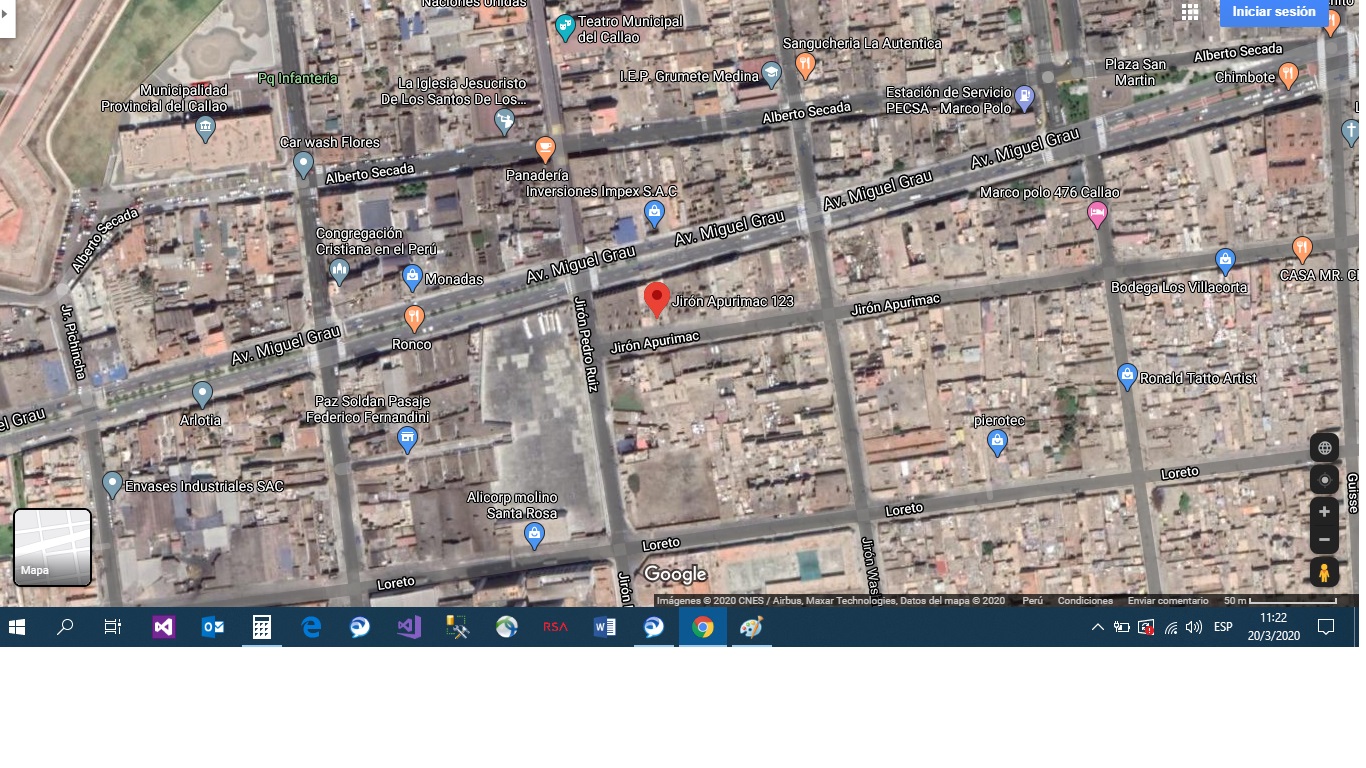
Task: Open the Panadería bakery marker
Action: 545,149
